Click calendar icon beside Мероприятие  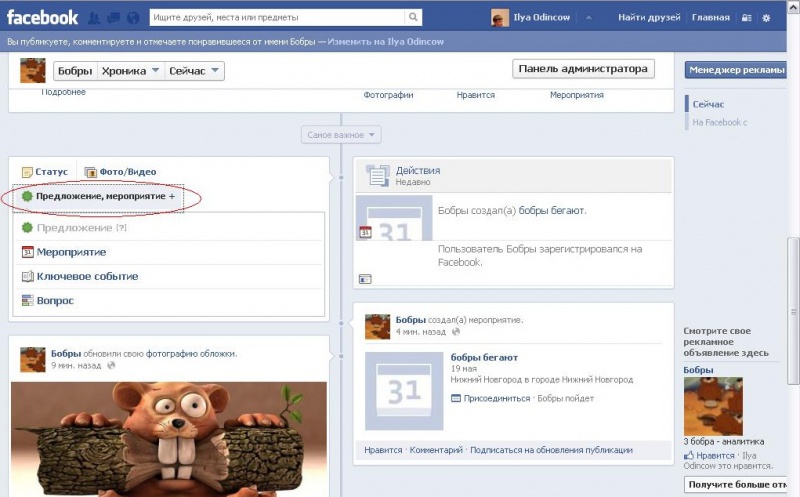coord(28,252)
